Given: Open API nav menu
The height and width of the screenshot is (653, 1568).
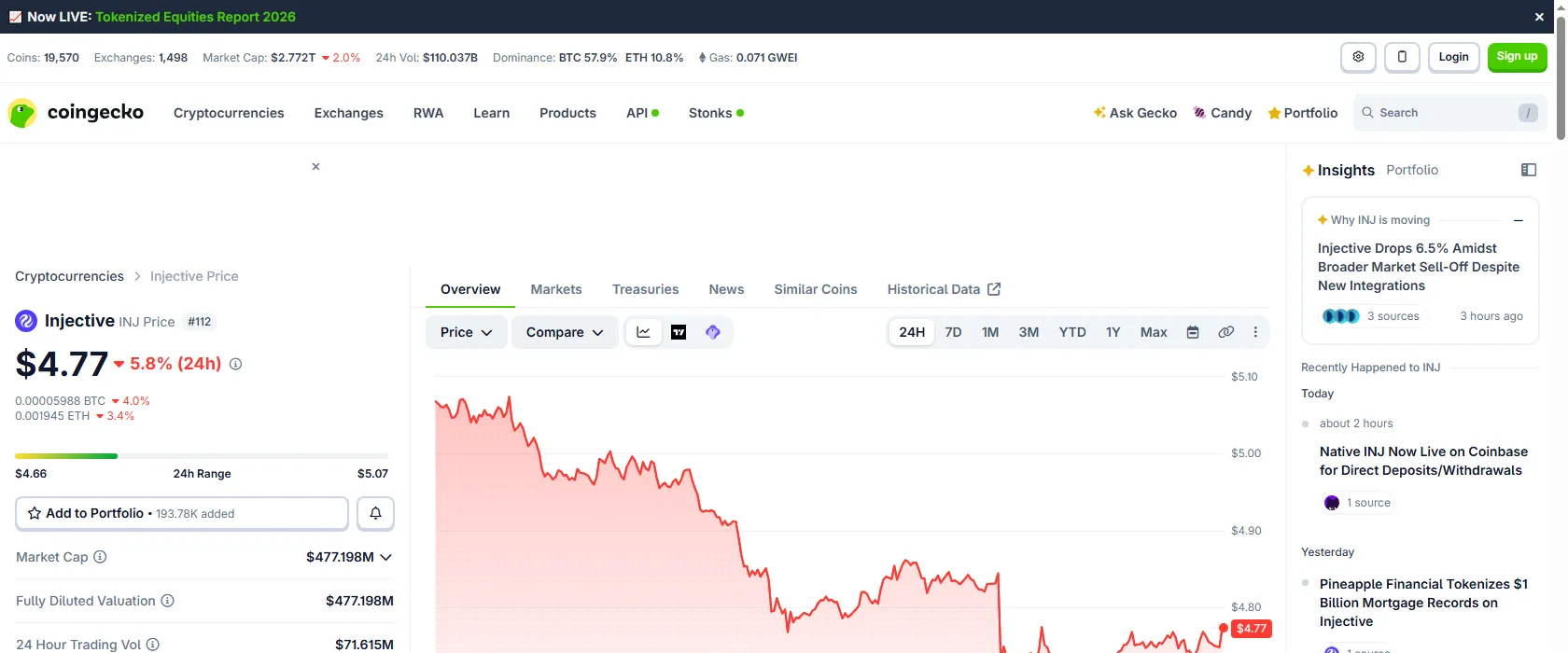Looking at the screenshot, I should point(642,113).
